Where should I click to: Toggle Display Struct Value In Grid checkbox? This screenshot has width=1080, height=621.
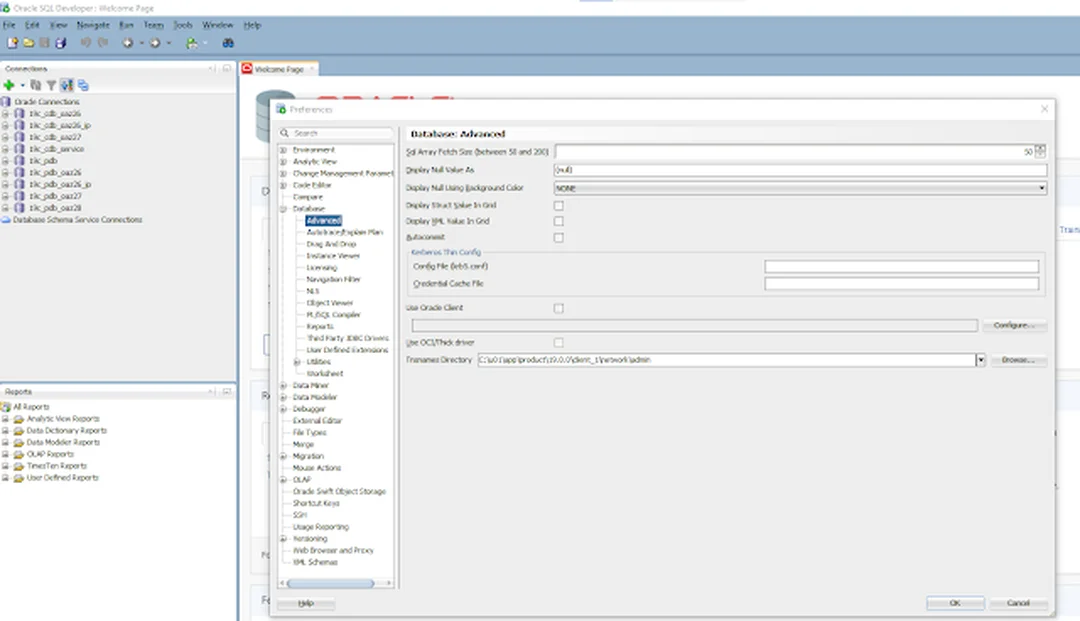coord(559,205)
